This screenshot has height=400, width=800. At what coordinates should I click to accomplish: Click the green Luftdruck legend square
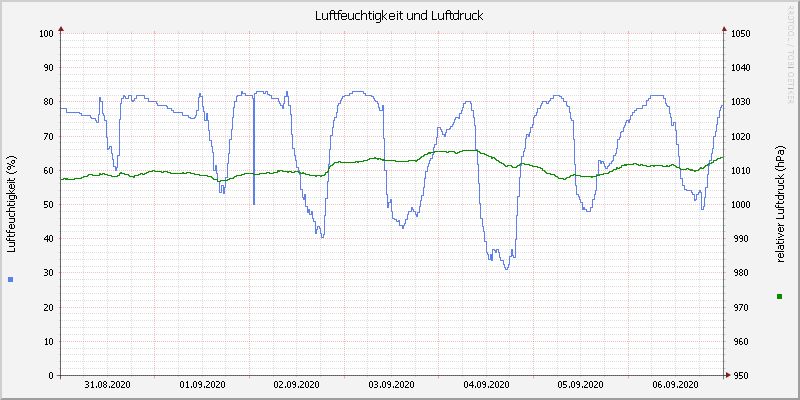point(779,296)
